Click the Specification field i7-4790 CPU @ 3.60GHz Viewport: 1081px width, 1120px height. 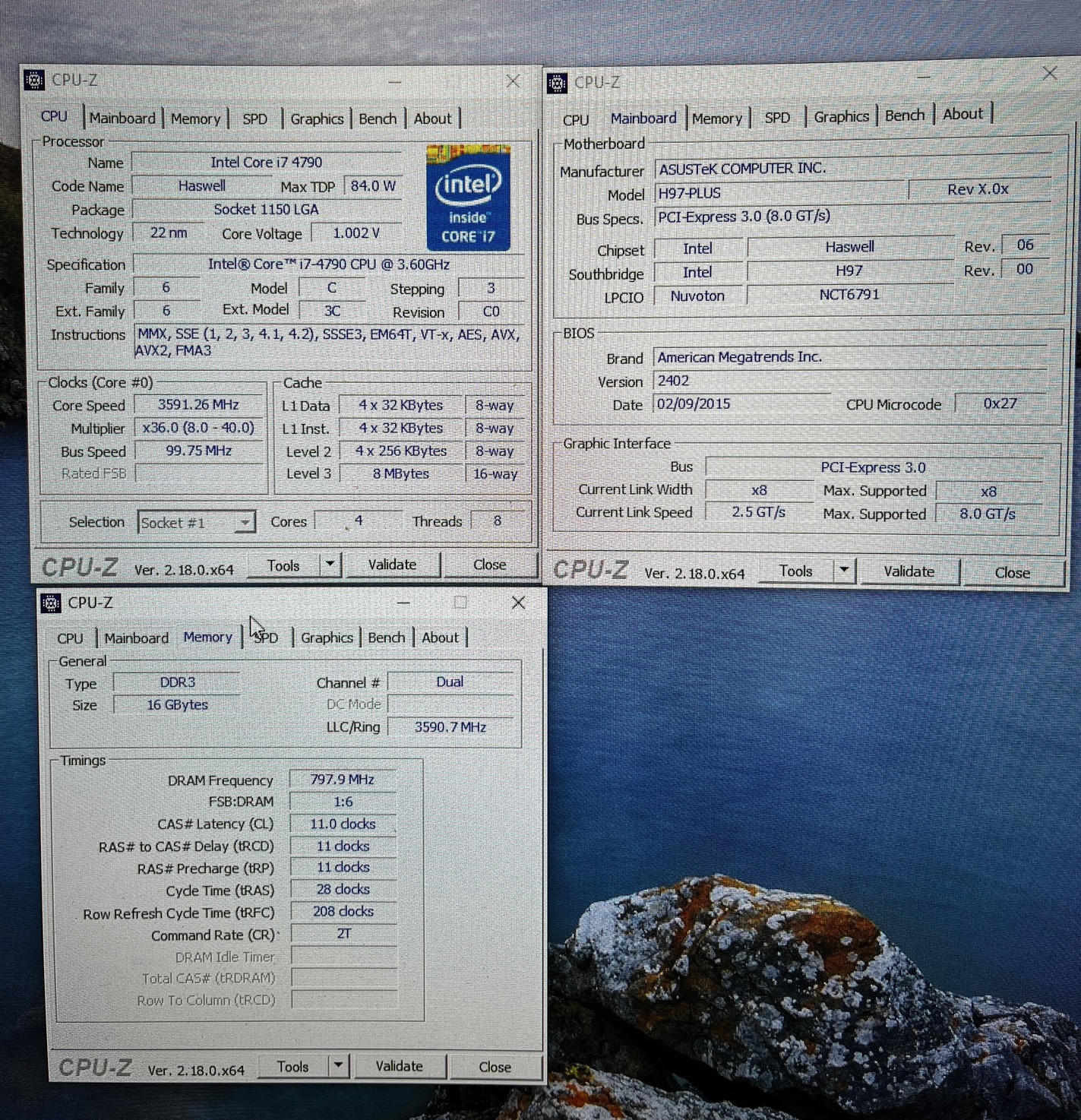tap(328, 264)
